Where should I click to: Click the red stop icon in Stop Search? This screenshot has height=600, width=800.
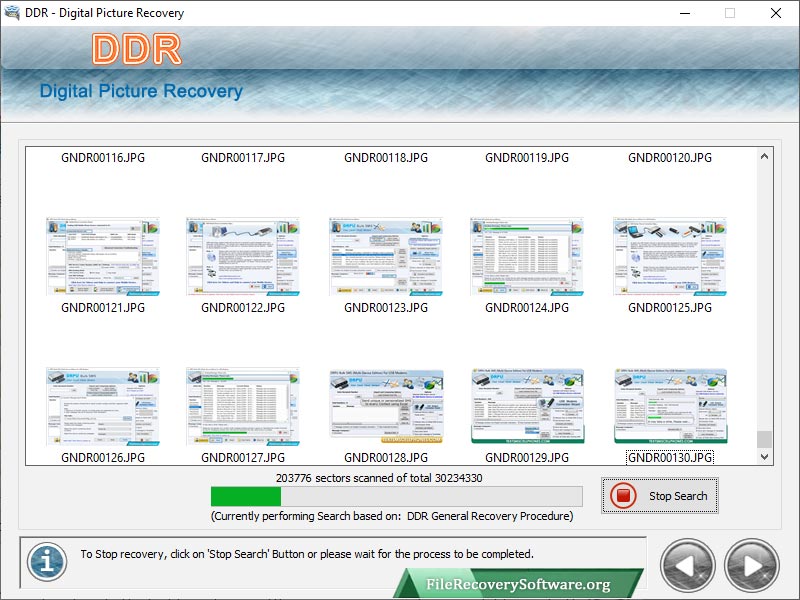pos(623,496)
